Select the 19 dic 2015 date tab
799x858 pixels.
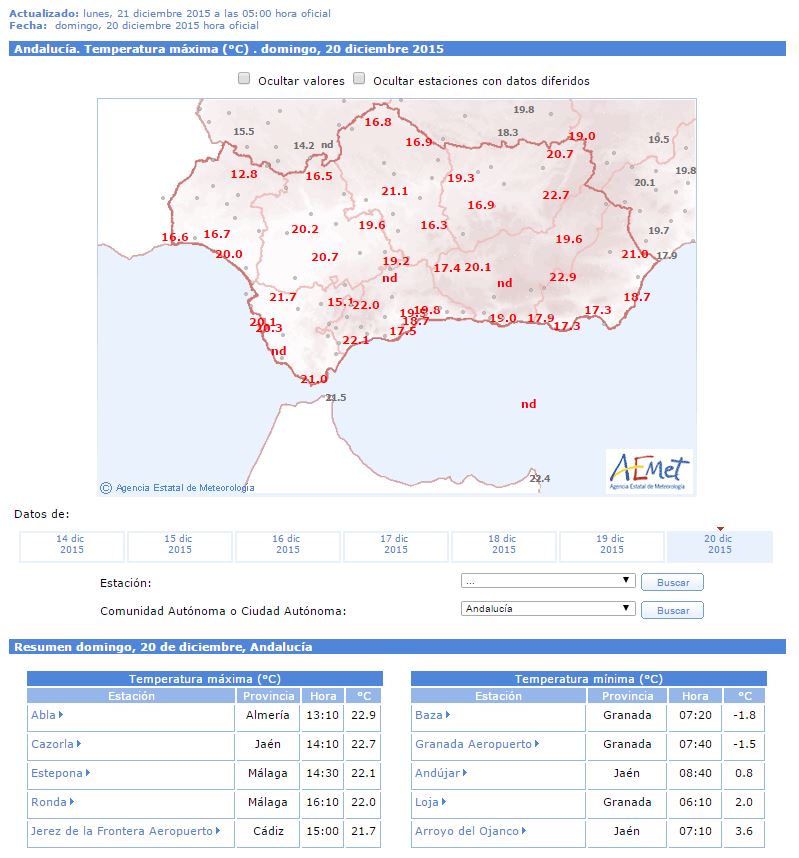pyautogui.click(x=612, y=545)
